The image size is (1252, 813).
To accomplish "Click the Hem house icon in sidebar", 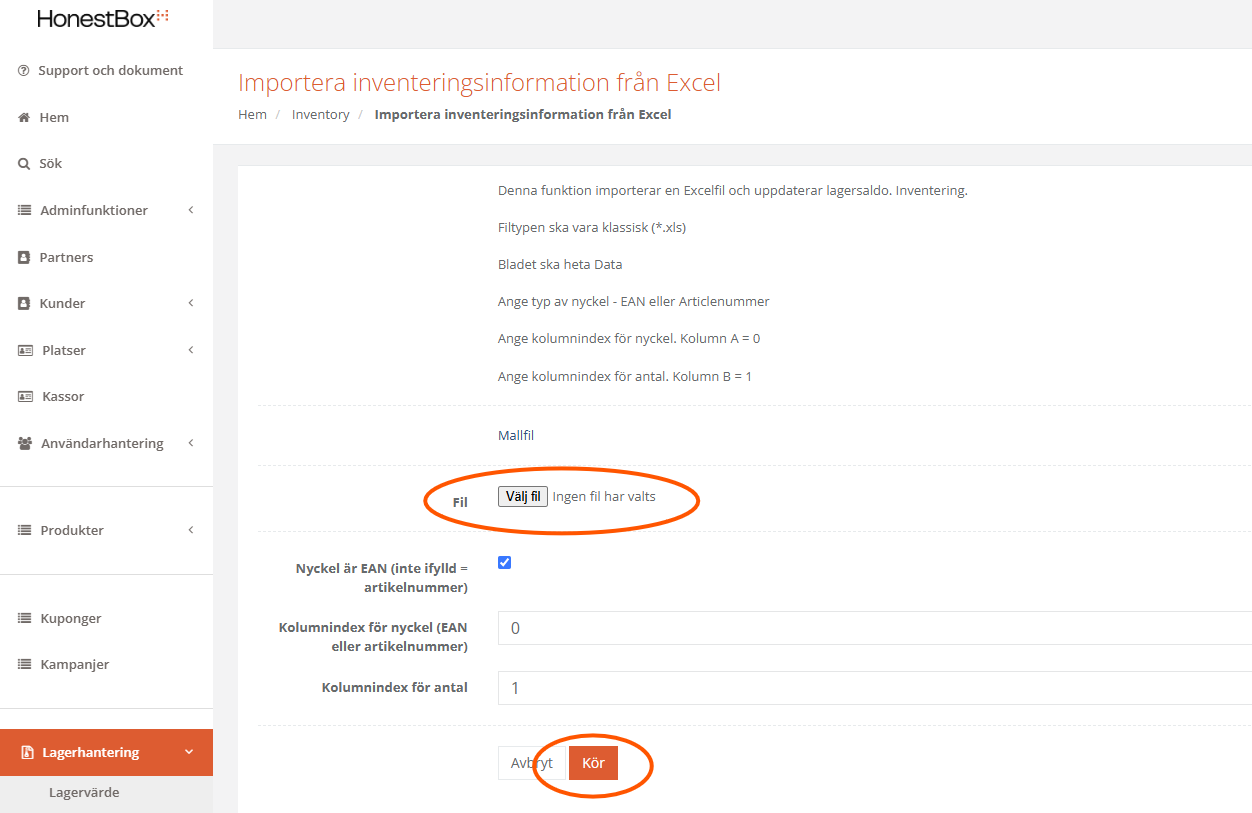I will 24,118.
